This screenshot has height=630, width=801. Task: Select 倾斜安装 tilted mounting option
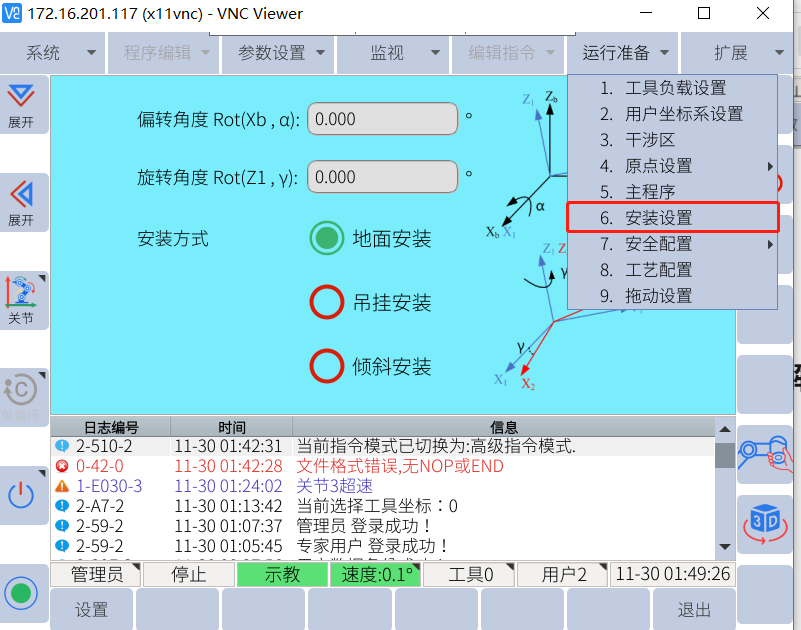[x=326, y=367]
